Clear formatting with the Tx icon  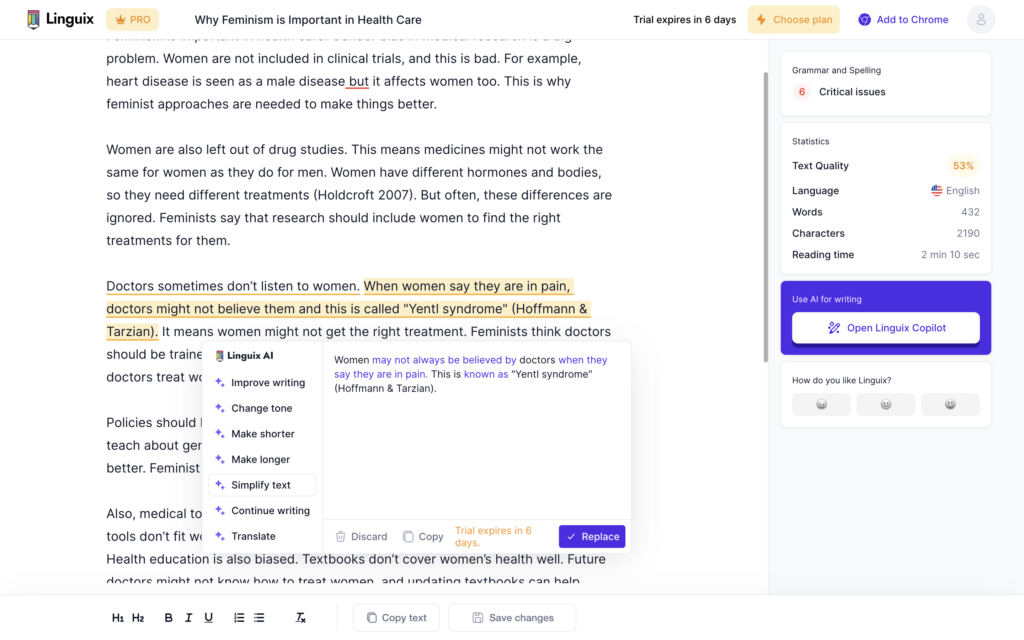300,617
